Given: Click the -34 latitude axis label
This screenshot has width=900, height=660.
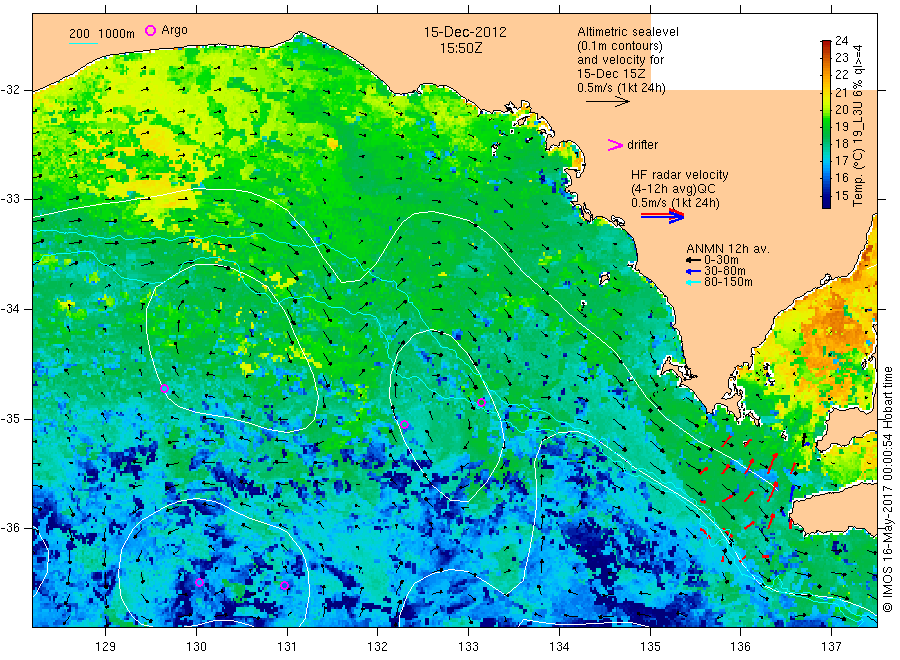Looking at the screenshot, I should point(10,309).
